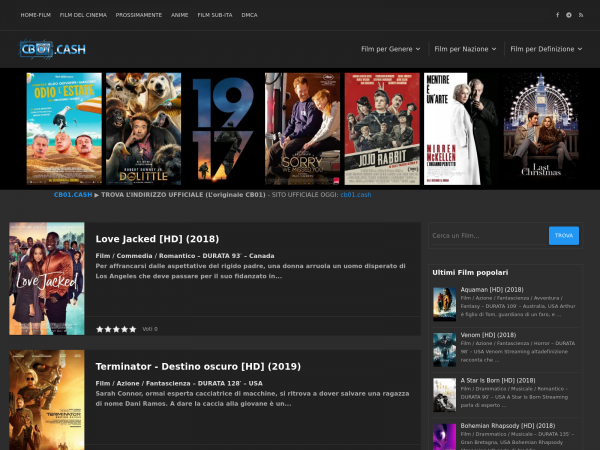This screenshot has height=450, width=600.
Task: Open the RSS feed icon
Action: [x=581, y=15]
